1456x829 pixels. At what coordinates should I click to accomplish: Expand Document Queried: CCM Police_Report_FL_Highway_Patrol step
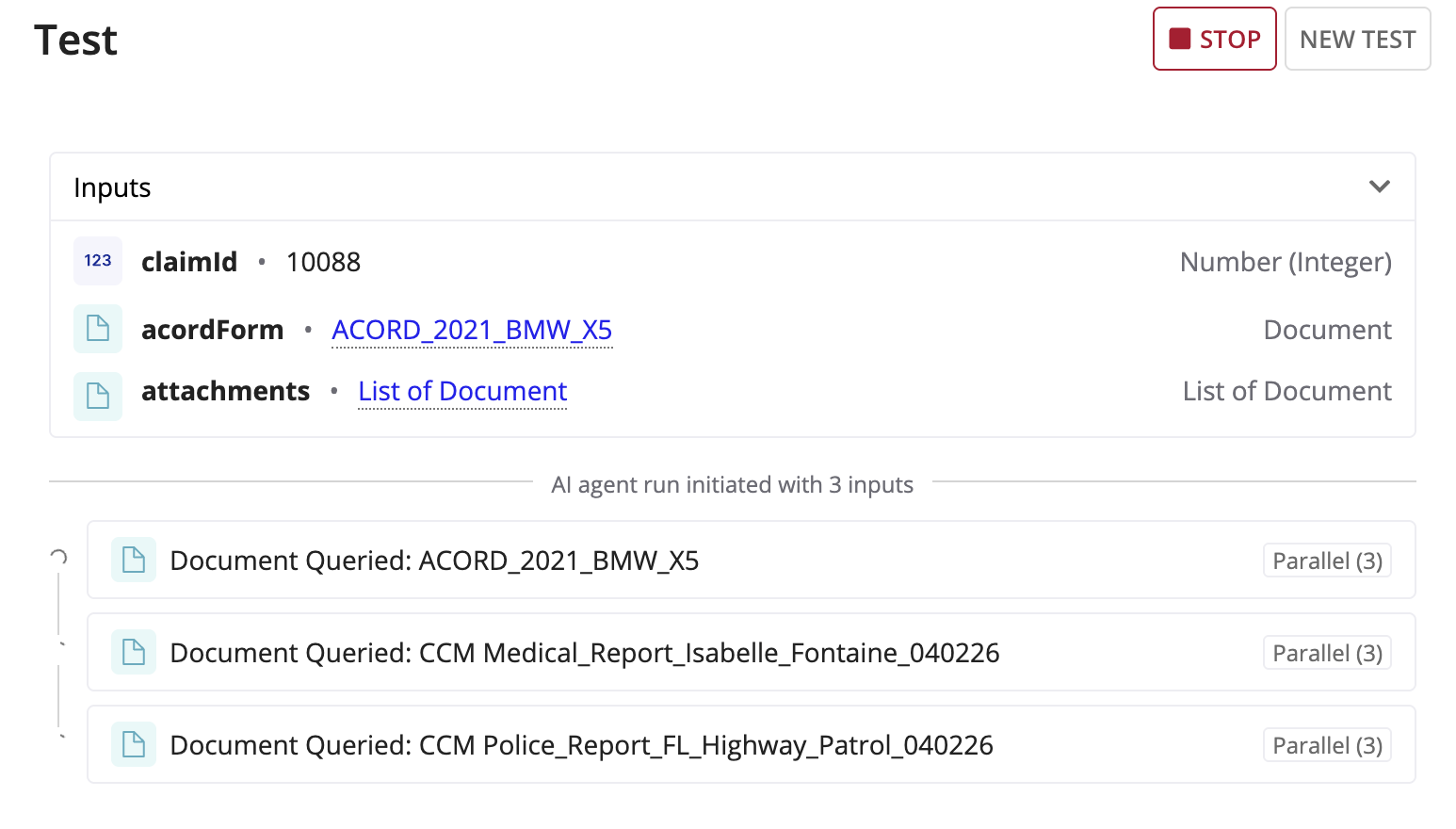click(x=752, y=745)
